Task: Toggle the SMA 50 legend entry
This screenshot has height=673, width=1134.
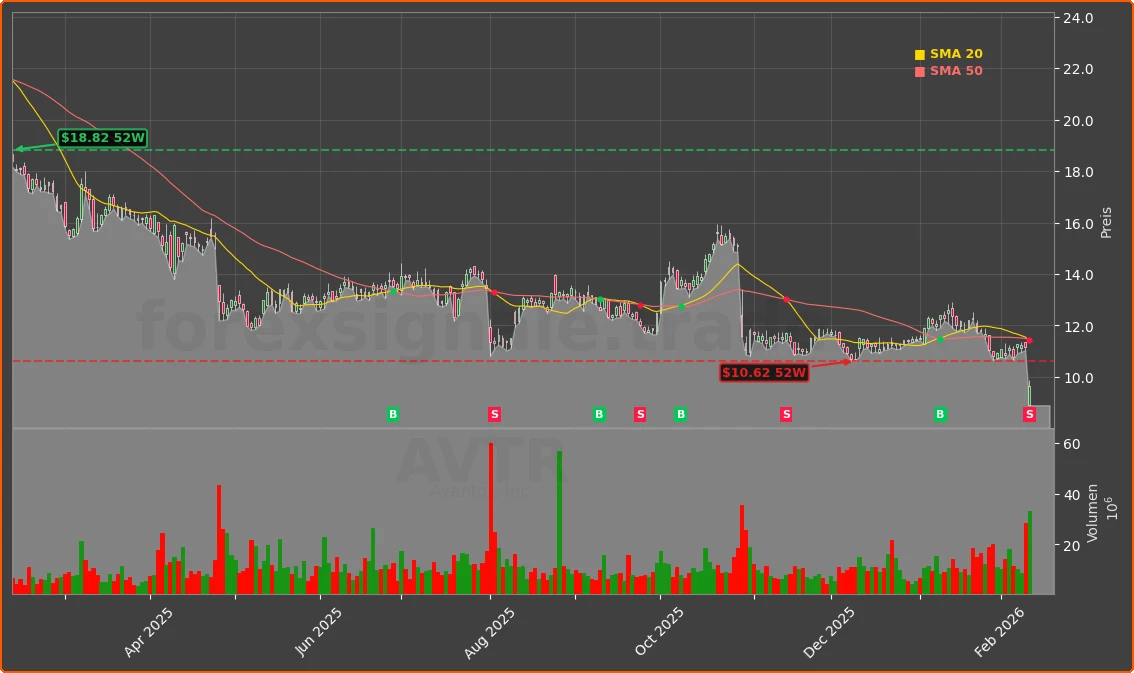Action: [948, 70]
